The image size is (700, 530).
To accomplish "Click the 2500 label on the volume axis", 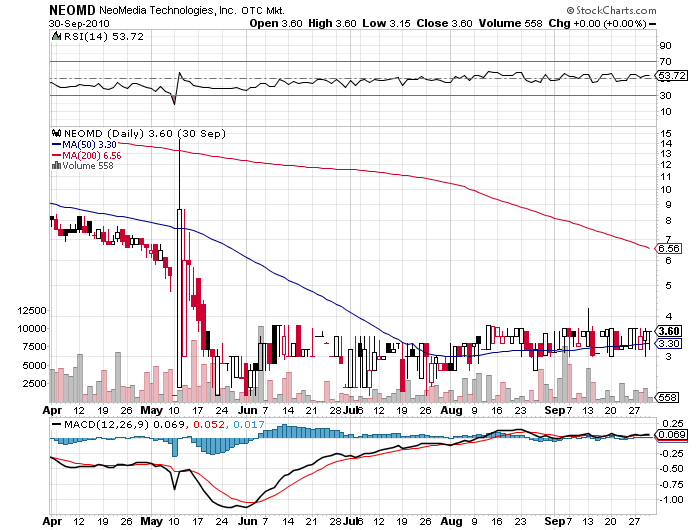I will [x=35, y=383].
